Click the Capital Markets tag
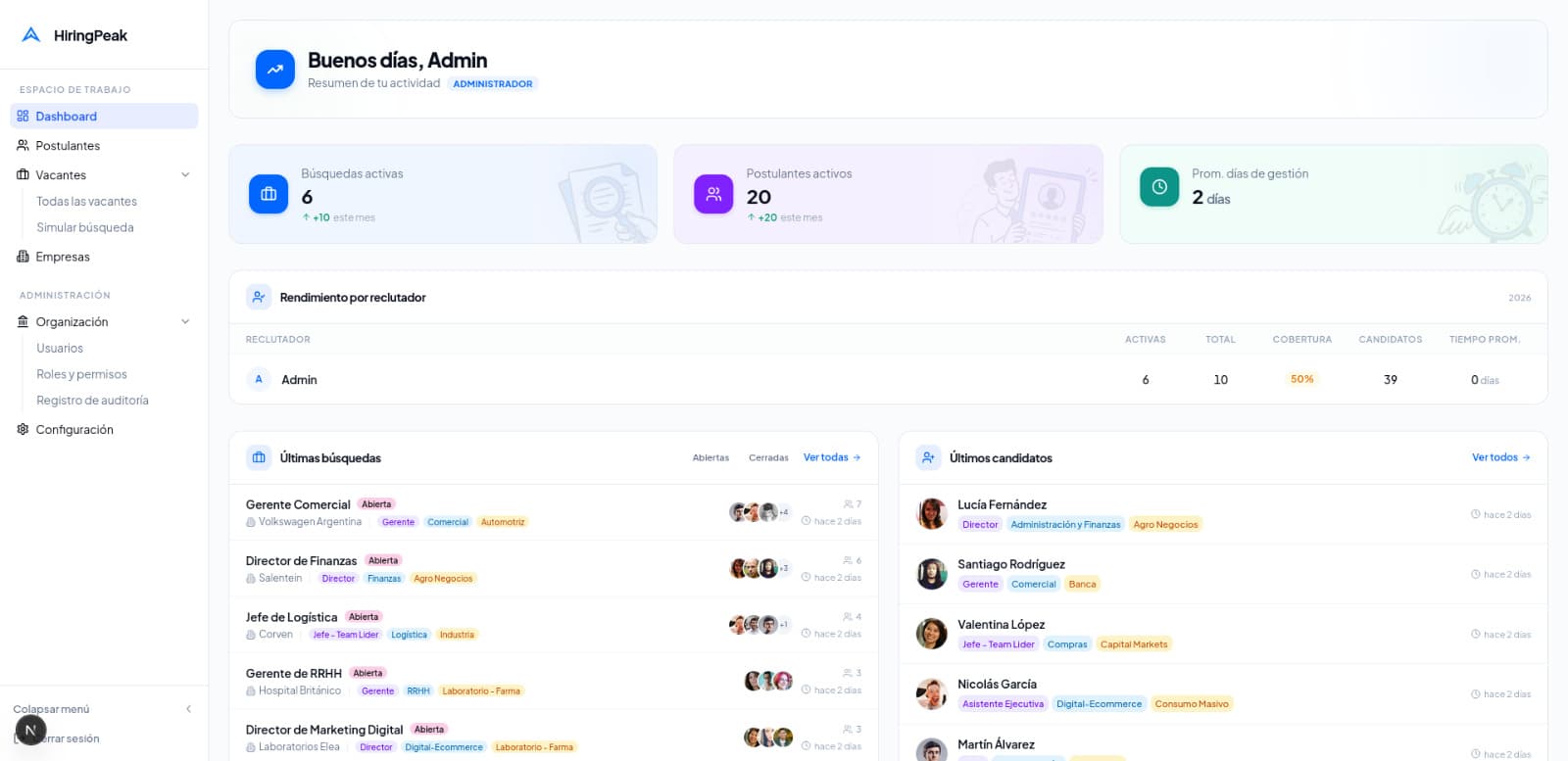The width and height of the screenshot is (1568, 761). click(1134, 644)
